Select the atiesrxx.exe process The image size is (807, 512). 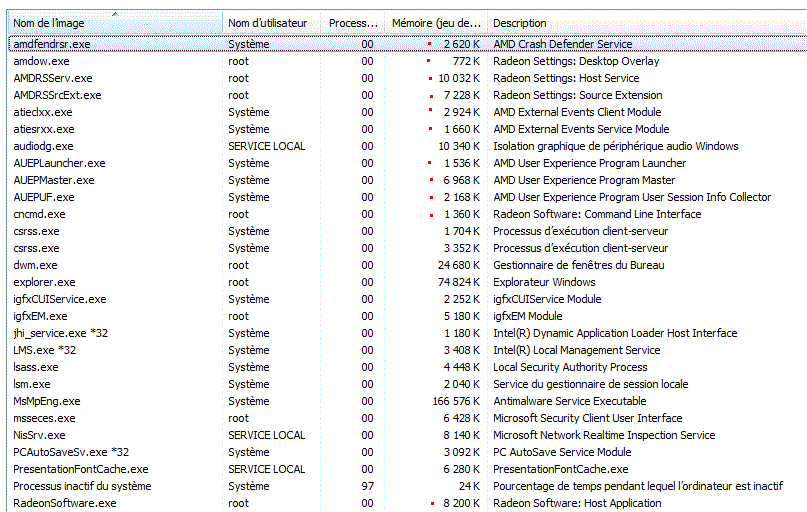coord(44,129)
